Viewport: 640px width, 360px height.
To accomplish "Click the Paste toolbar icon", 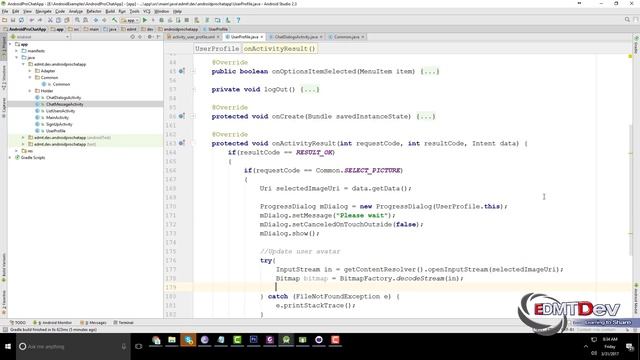I will point(67,20).
